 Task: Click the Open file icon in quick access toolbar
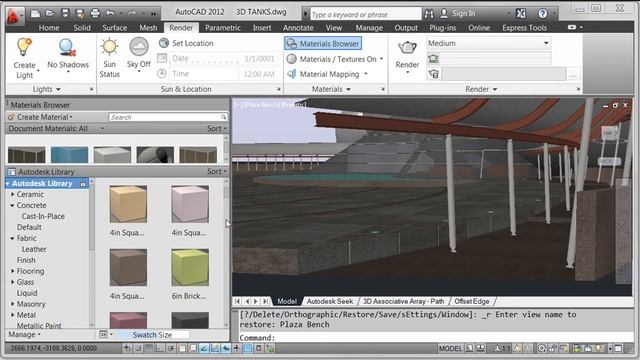[50, 13]
